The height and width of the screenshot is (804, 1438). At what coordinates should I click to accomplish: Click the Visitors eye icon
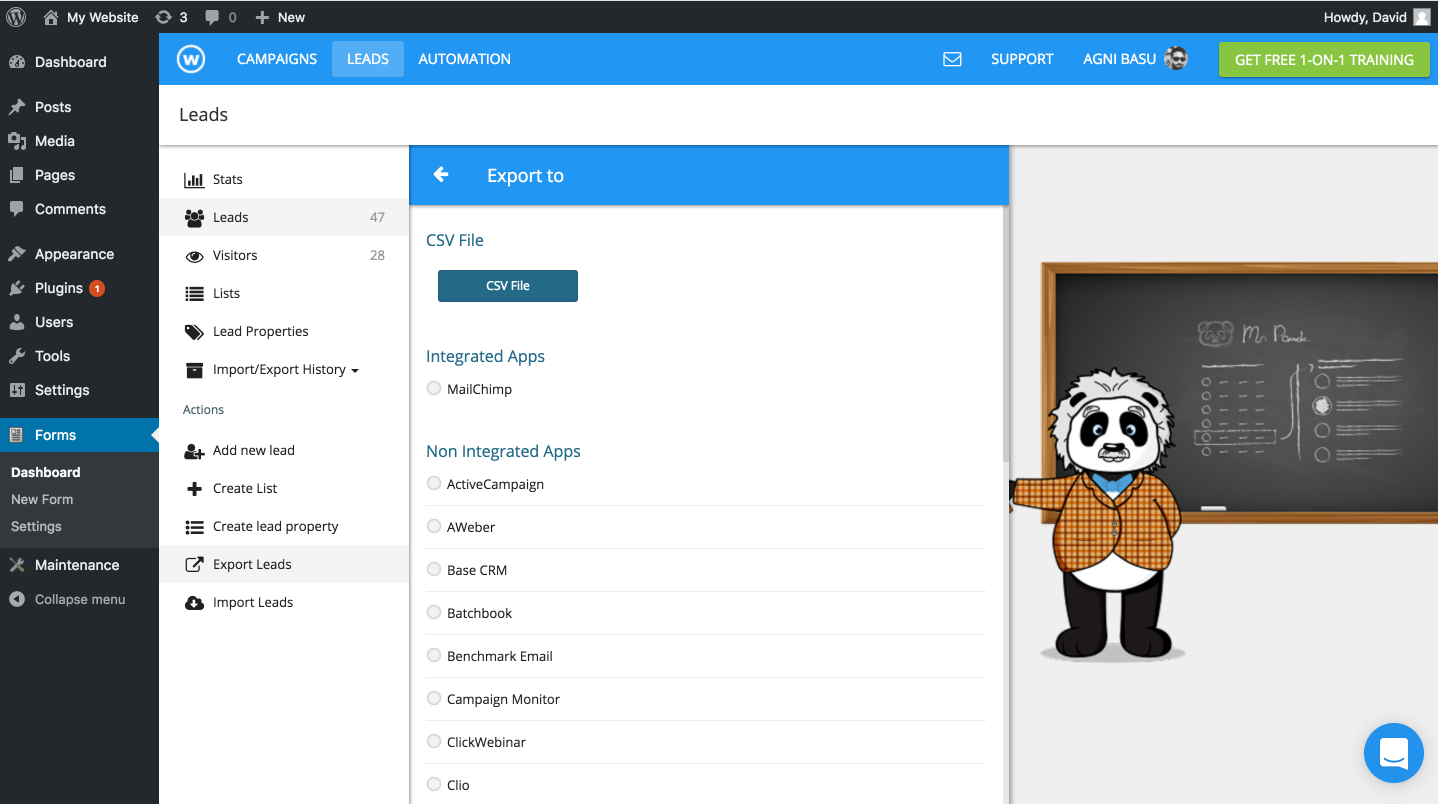point(195,256)
